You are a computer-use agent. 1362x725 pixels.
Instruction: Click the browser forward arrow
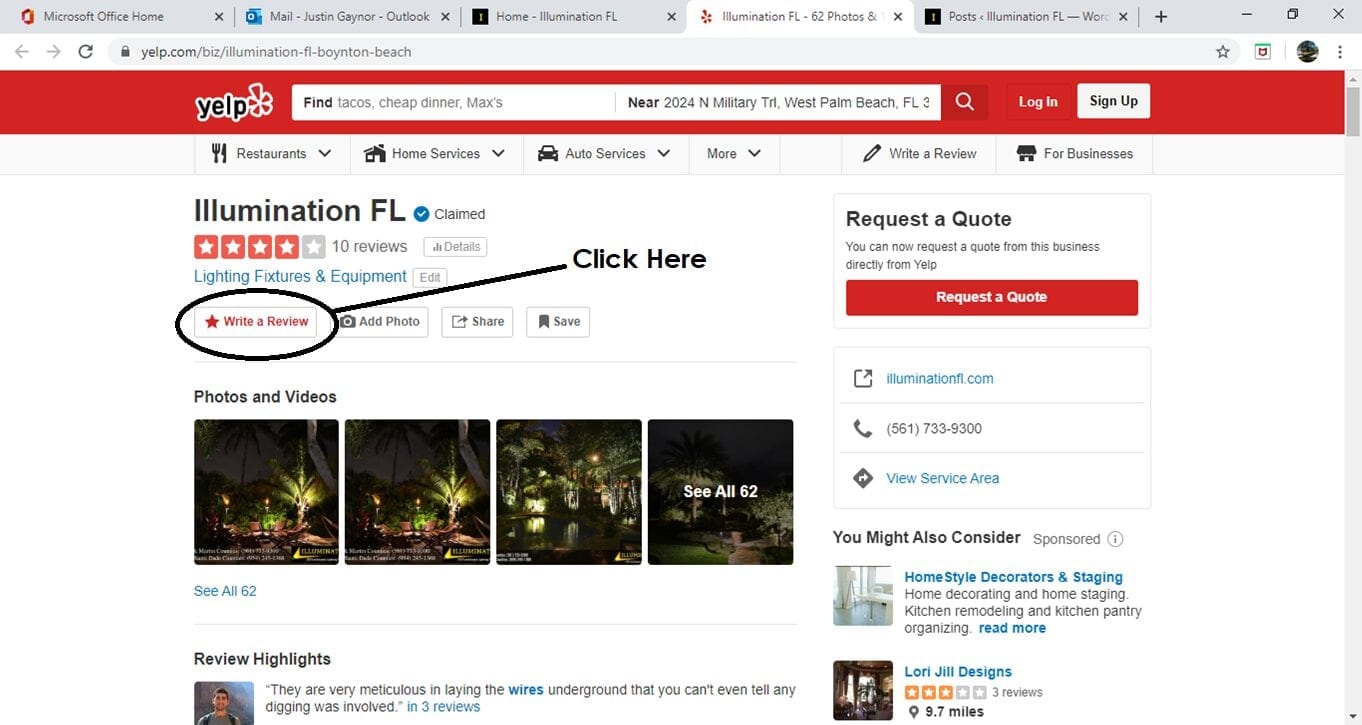point(53,51)
